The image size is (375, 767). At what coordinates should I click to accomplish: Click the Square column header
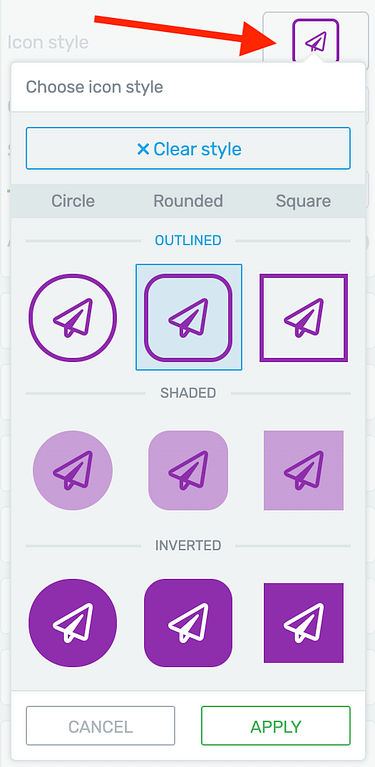(304, 201)
